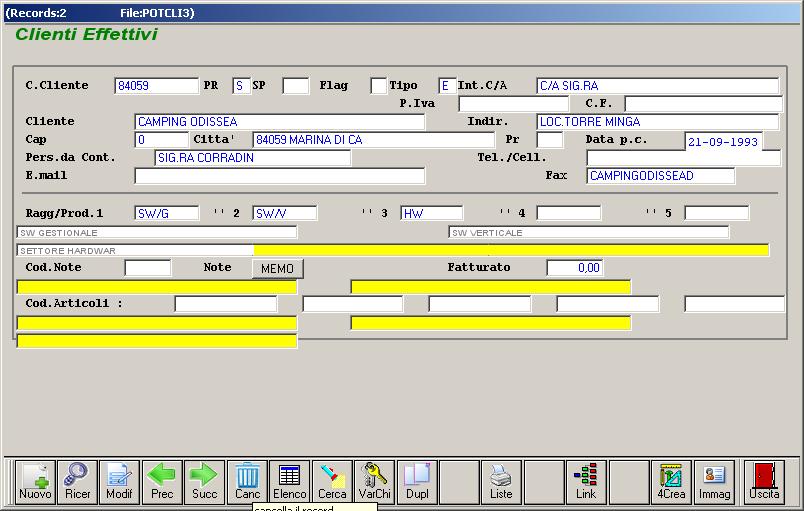Click the SW VERTICALE description box

589,233
